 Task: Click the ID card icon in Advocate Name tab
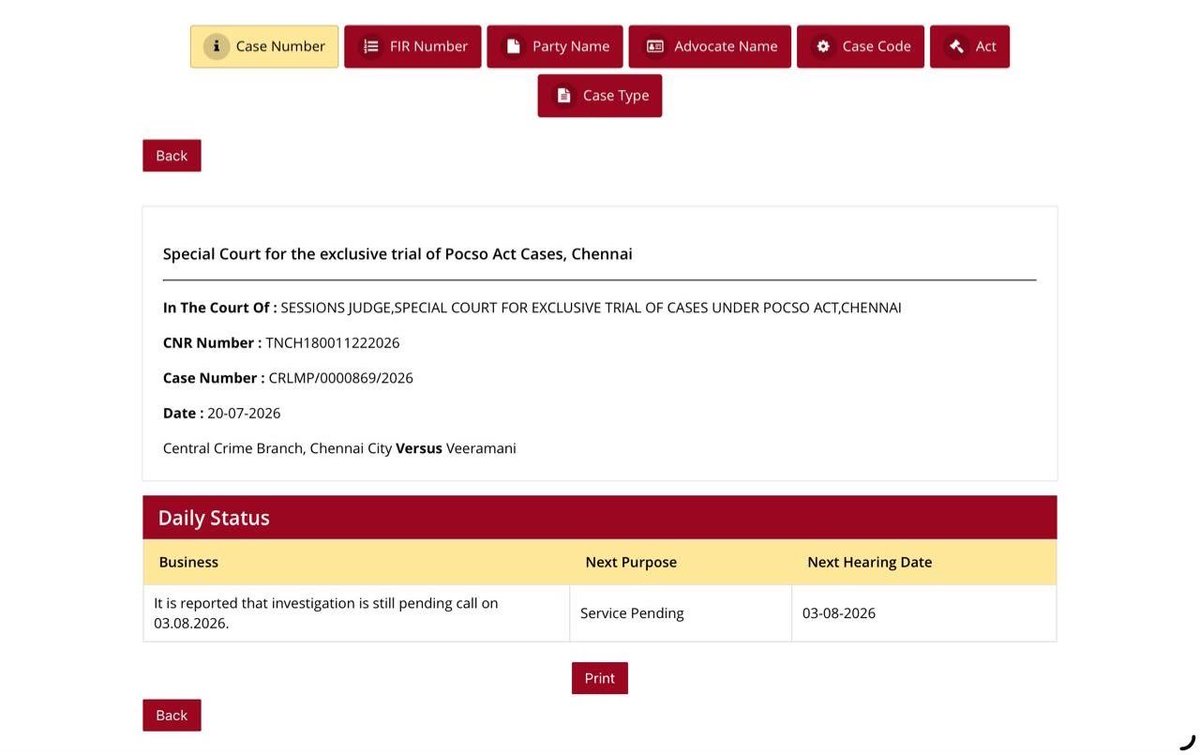tap(655, 46)
